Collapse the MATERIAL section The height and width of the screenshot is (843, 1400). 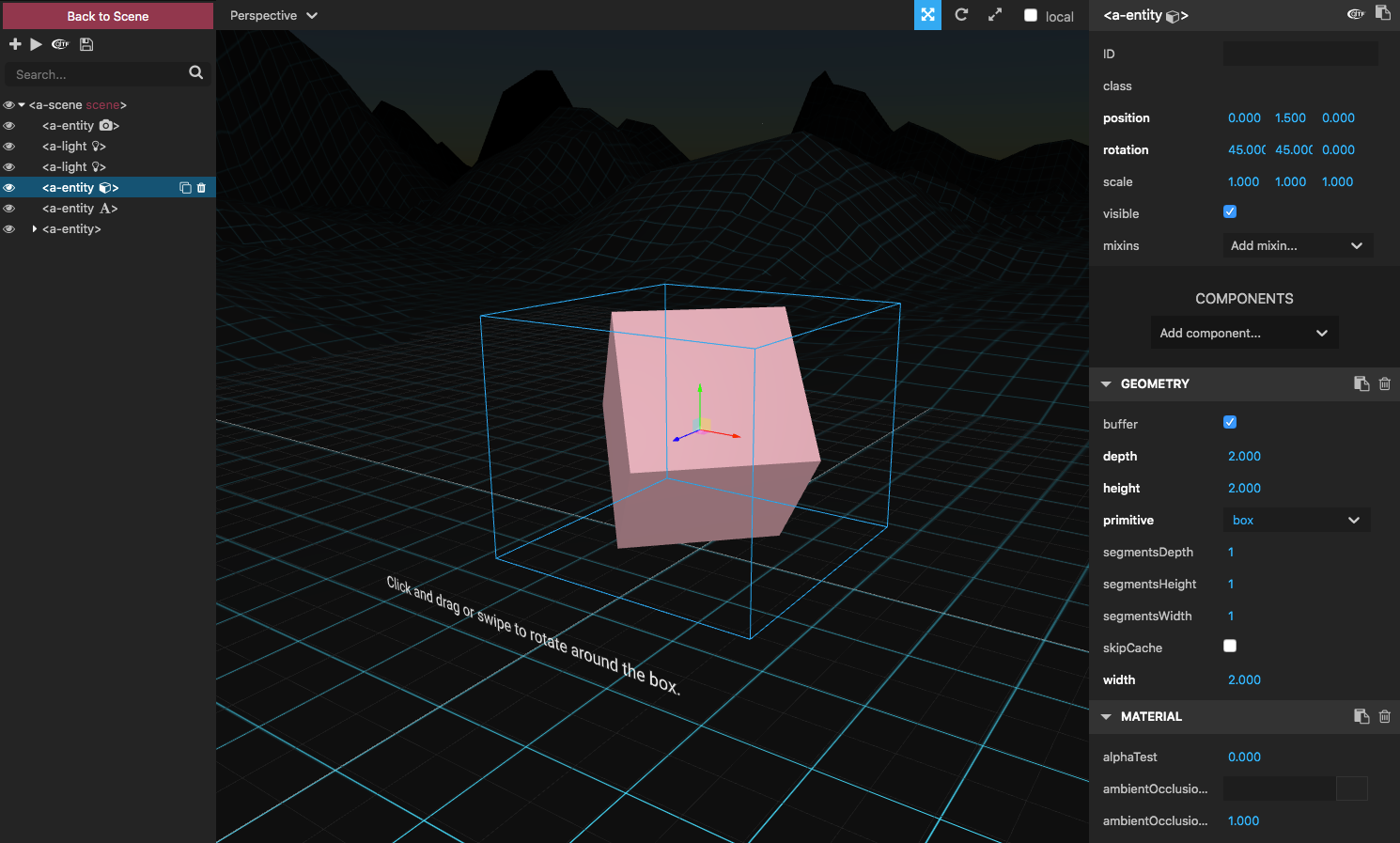1106,716
